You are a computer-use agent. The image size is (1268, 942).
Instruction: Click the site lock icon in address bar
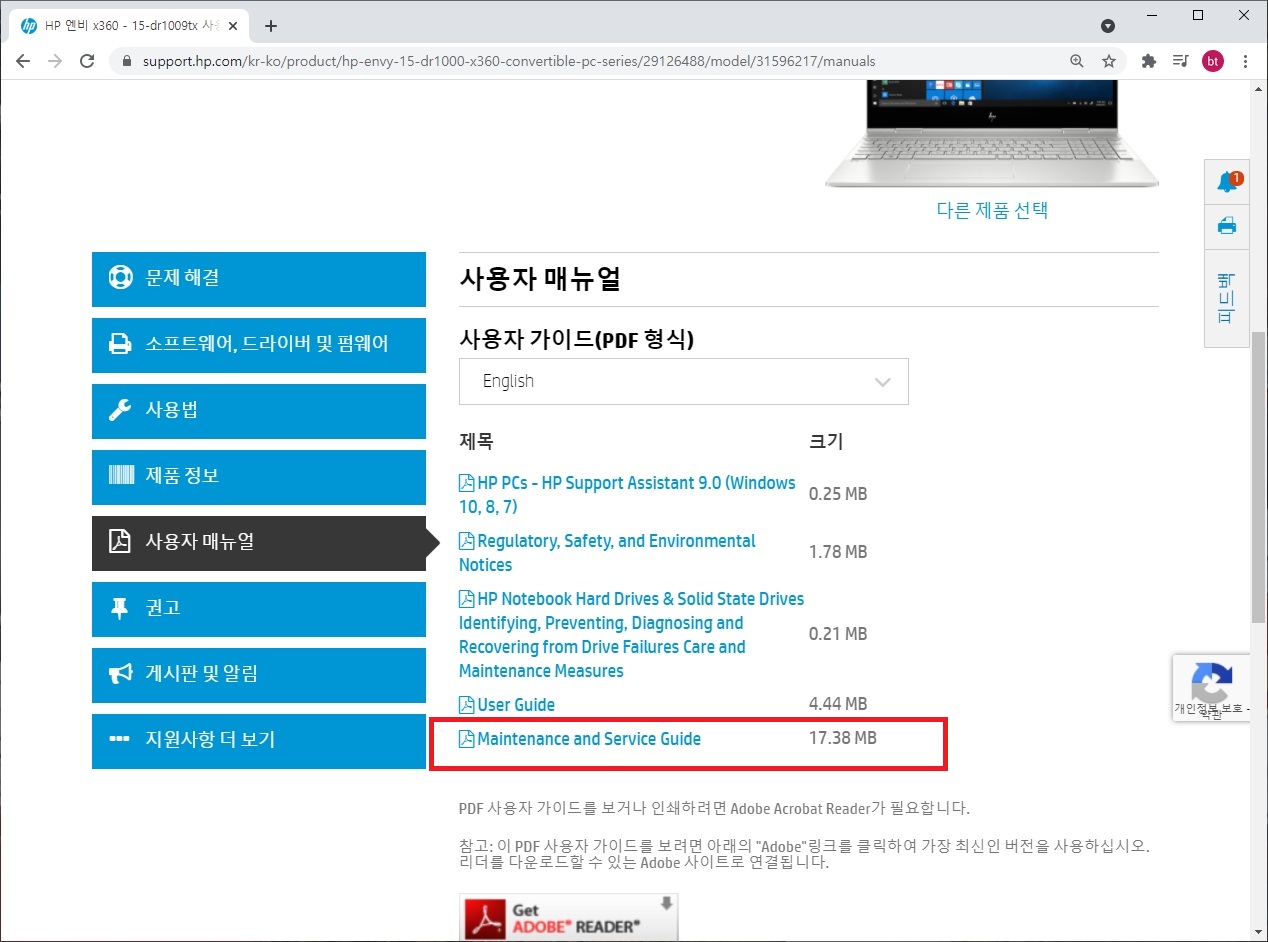pos(126,61)
